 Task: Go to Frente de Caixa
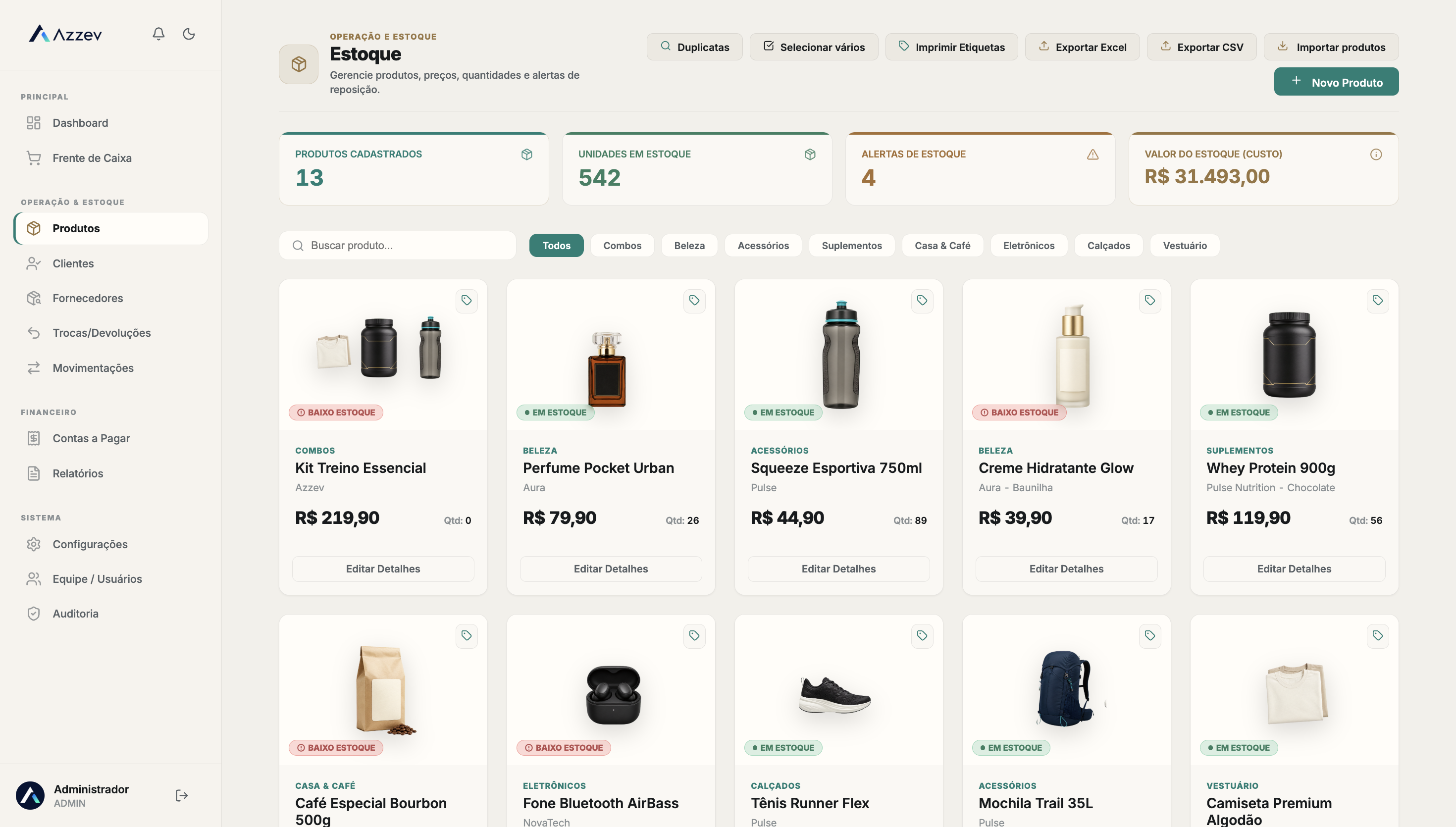(x=111, y=158)
